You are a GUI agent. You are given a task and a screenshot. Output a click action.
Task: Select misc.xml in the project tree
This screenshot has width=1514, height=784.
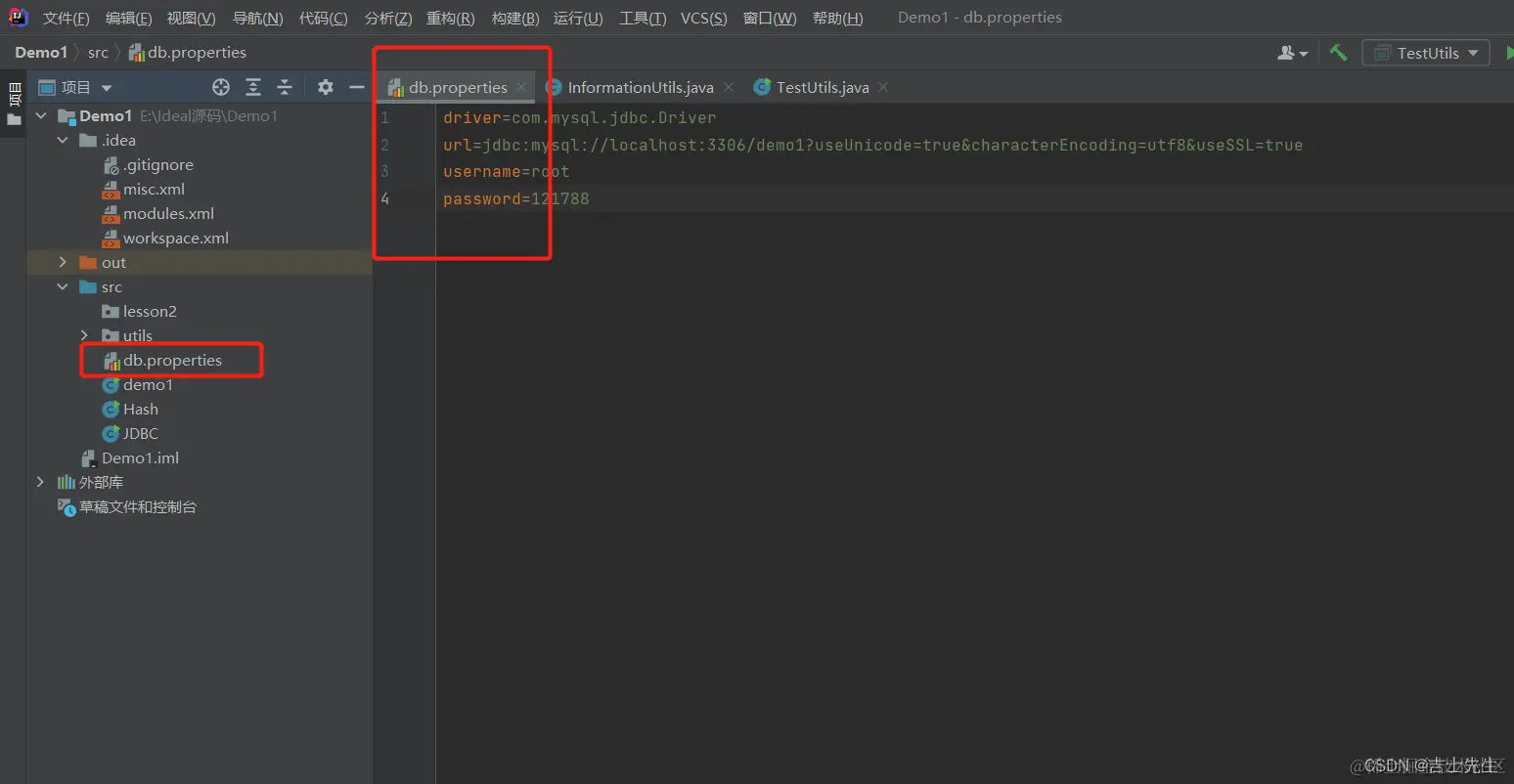[144, 189]
